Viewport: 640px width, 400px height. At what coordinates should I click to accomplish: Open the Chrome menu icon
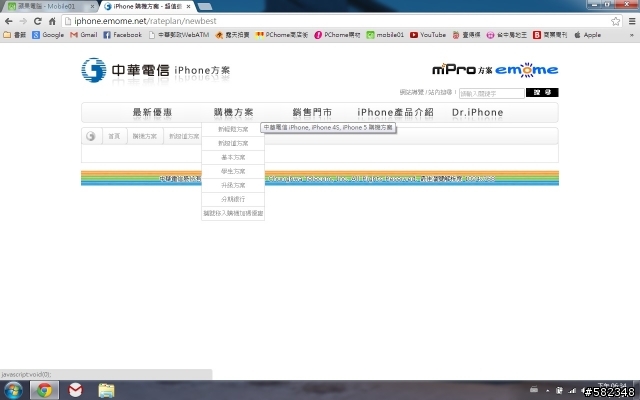pyautogui.click(x=632, y=21)
